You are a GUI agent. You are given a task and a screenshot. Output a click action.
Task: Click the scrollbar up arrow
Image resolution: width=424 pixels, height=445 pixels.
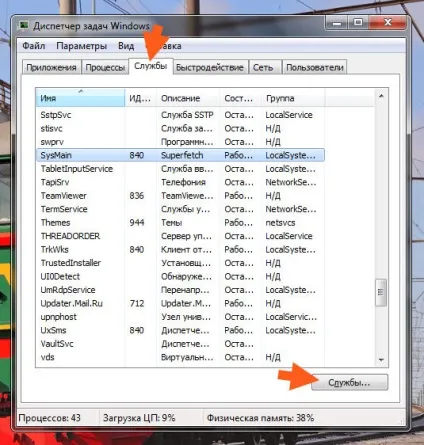click(x=381, y=96)
